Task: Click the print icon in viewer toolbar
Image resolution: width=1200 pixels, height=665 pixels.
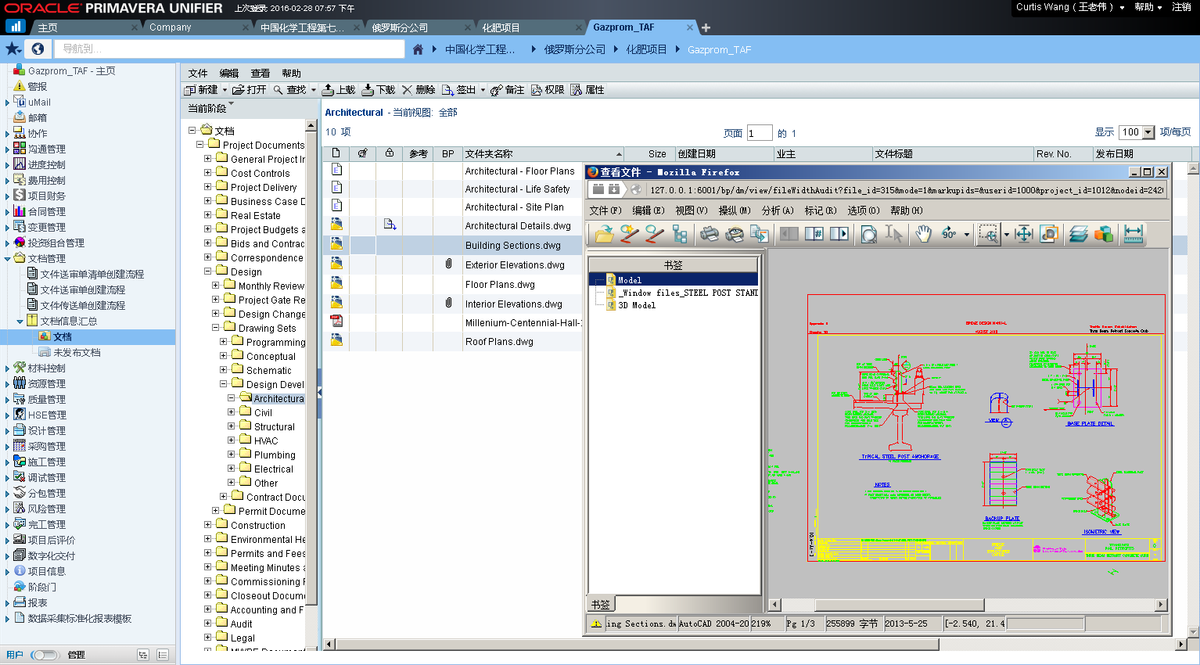Action: pos(709,234)
